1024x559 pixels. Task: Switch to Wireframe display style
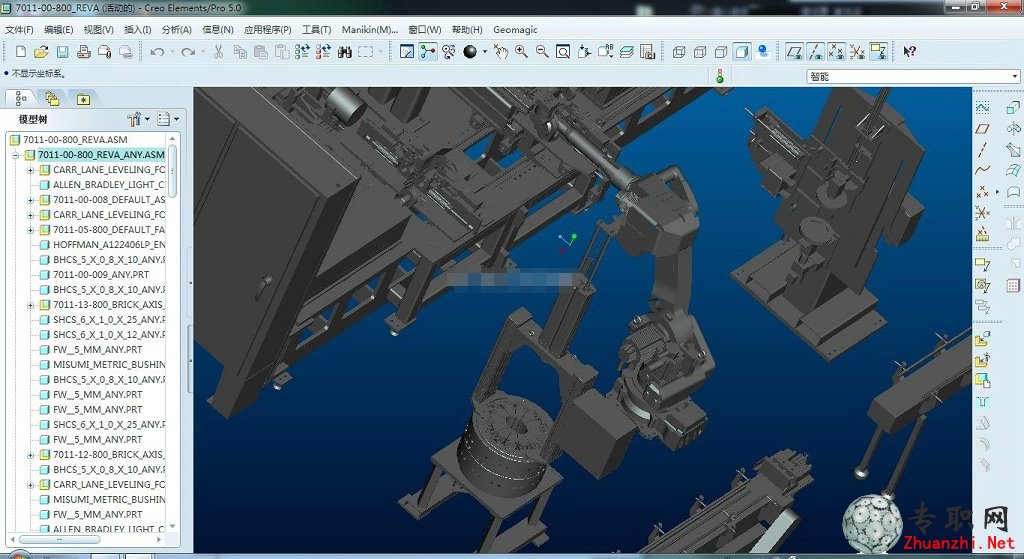pos(679,52)
